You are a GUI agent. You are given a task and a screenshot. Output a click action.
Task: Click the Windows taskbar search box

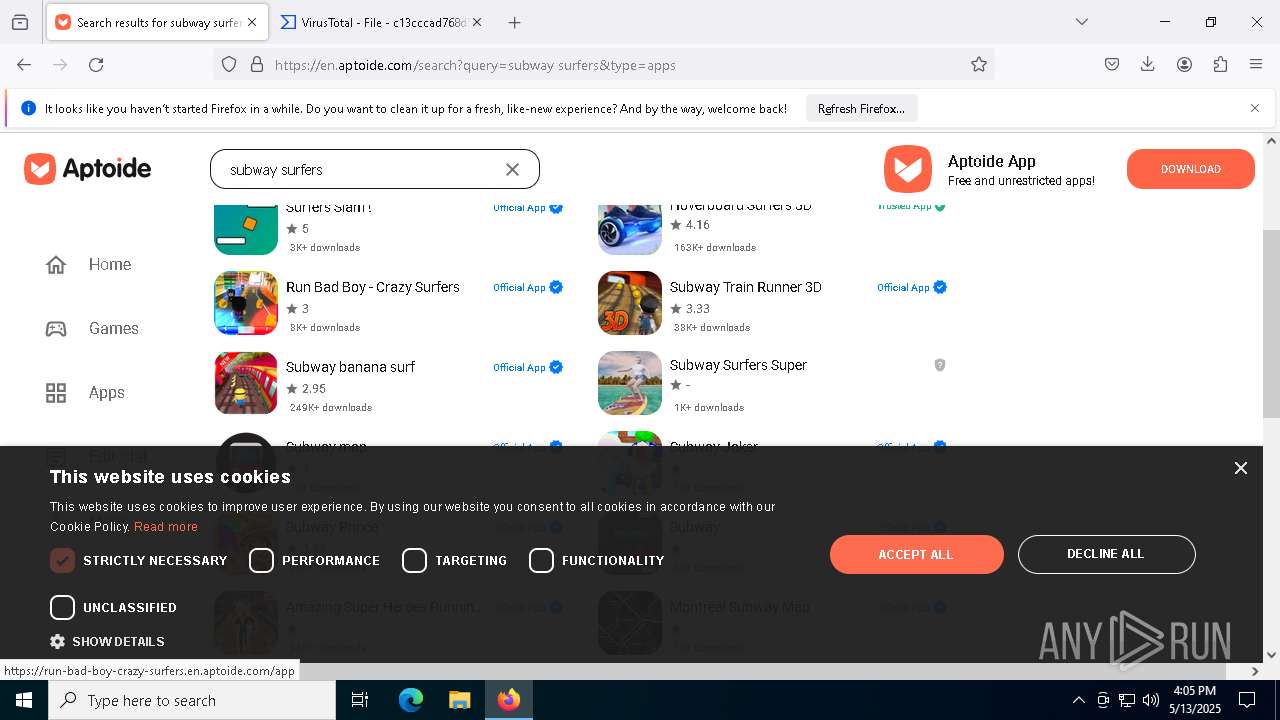pyautogui.click(x=192, y=700)
